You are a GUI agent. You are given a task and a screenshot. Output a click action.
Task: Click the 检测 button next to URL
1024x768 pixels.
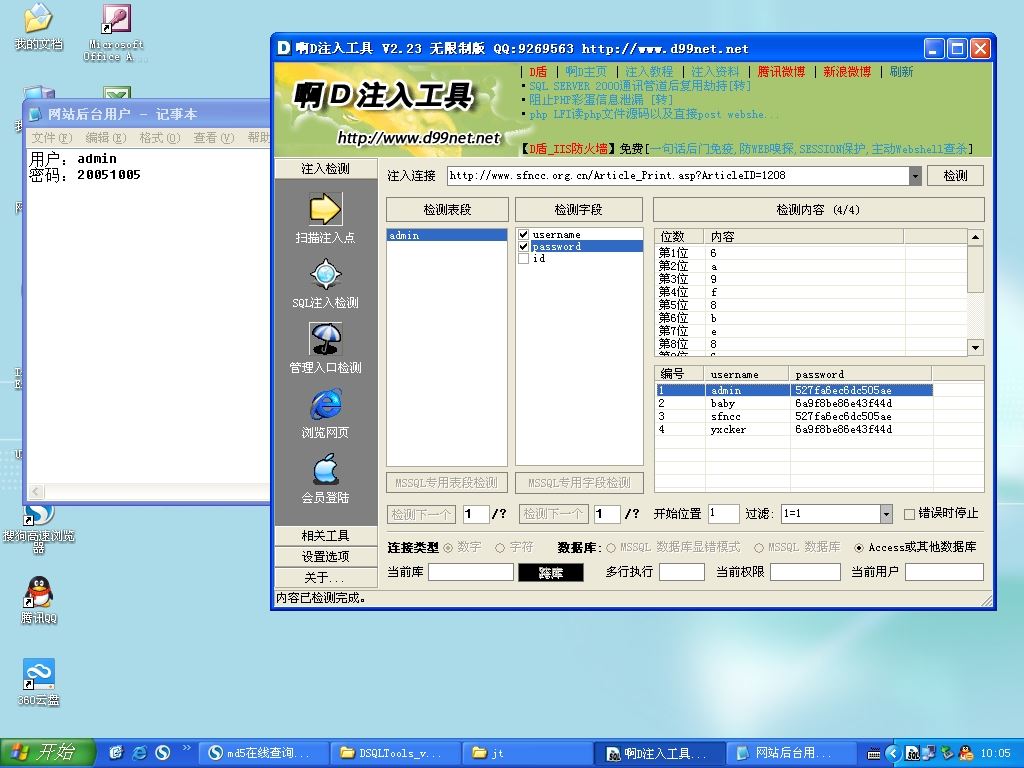tap(955, 176)
